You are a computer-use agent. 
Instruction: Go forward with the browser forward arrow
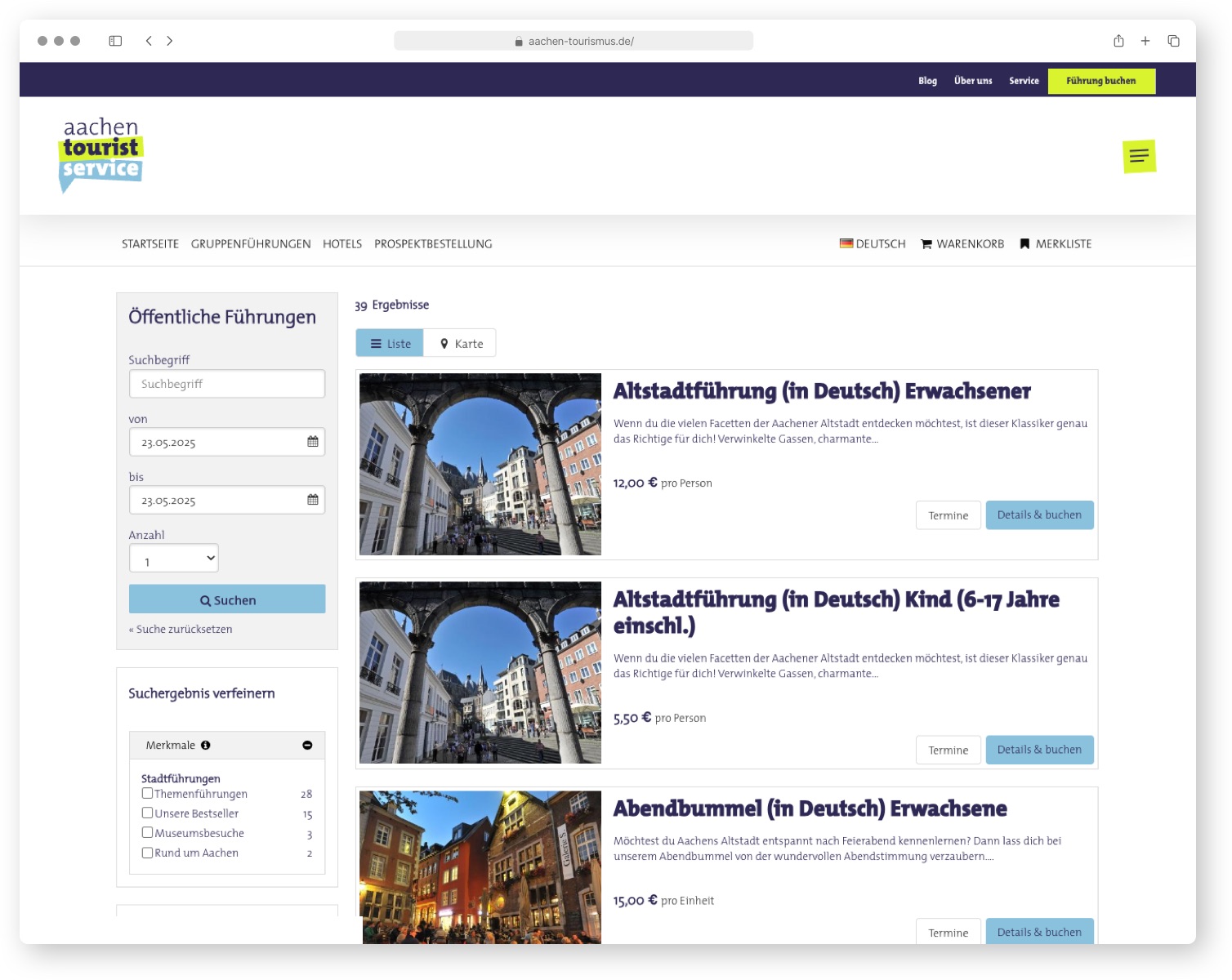(169, 41)
